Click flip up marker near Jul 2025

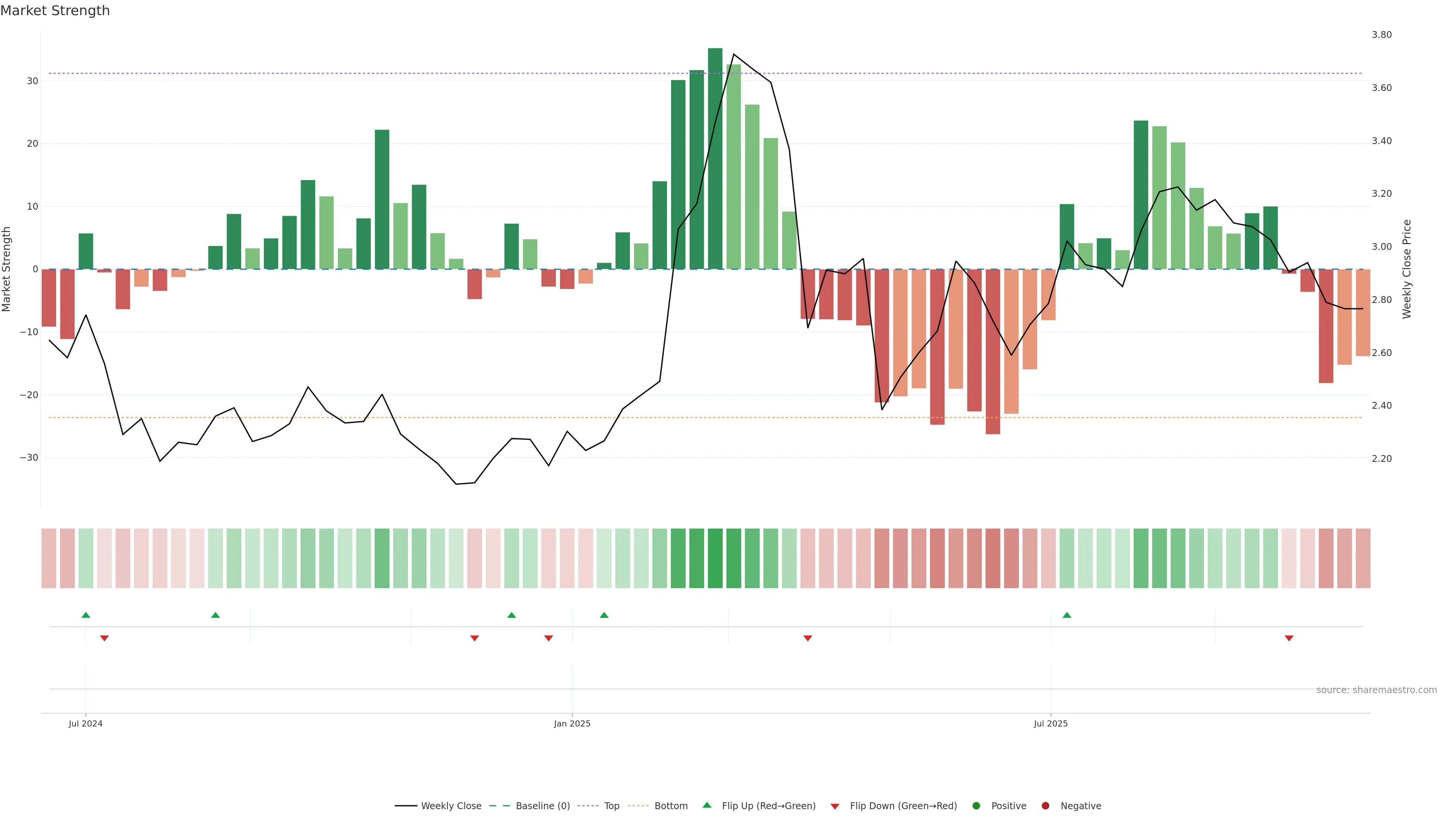coord(1067,615)
